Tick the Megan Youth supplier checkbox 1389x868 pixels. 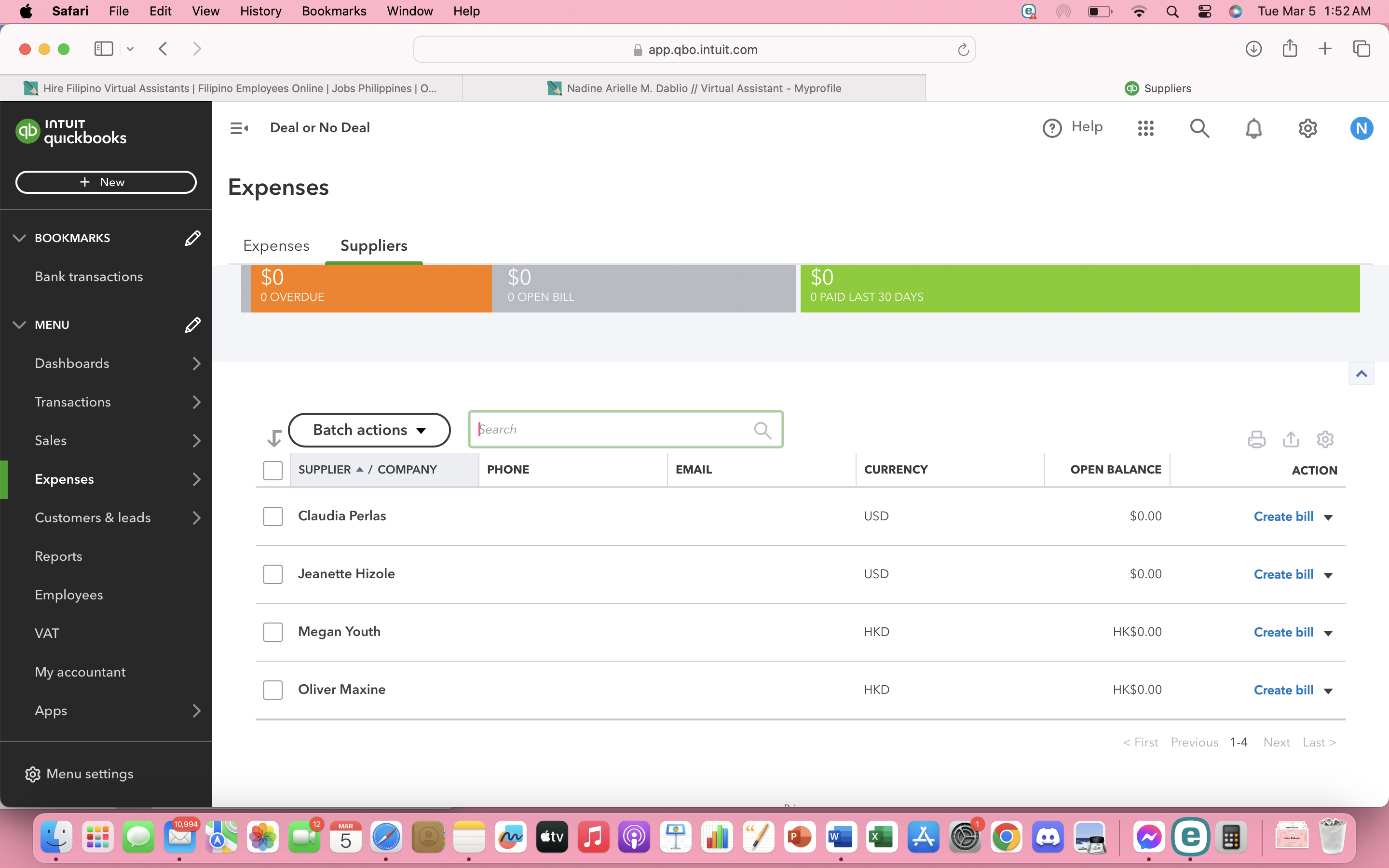pos(272,632)
